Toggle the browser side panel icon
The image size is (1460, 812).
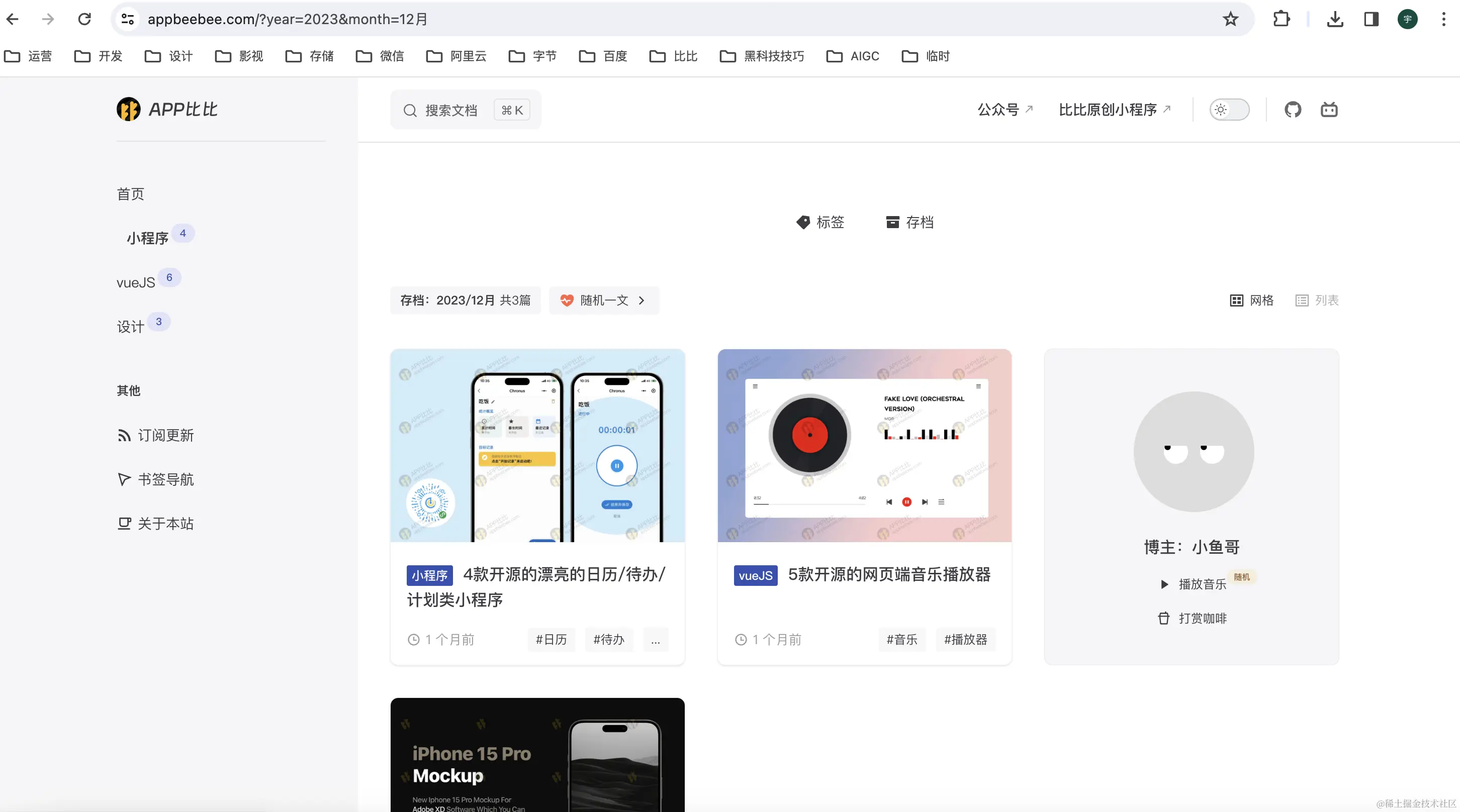point(1371,19)
